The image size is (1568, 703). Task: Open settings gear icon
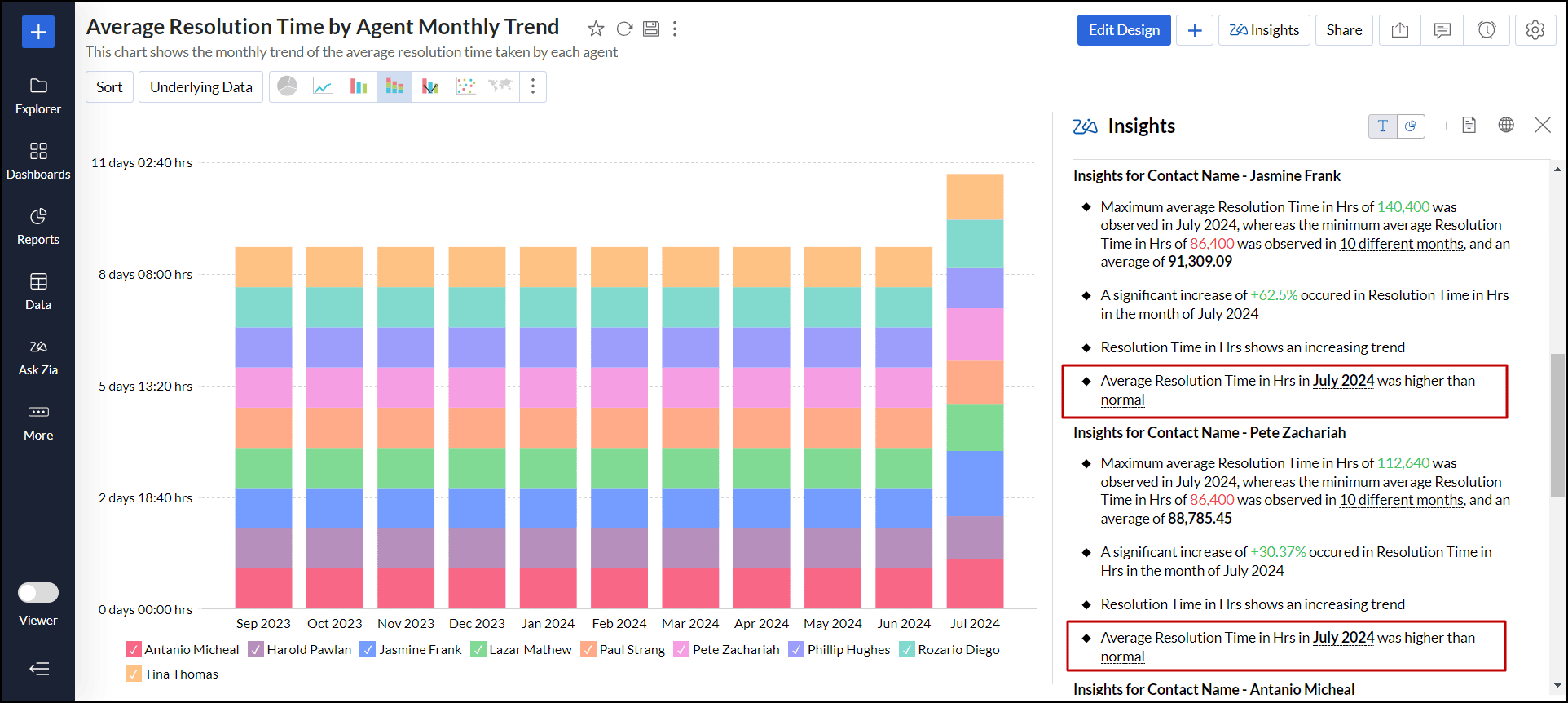pos(1535,30)
